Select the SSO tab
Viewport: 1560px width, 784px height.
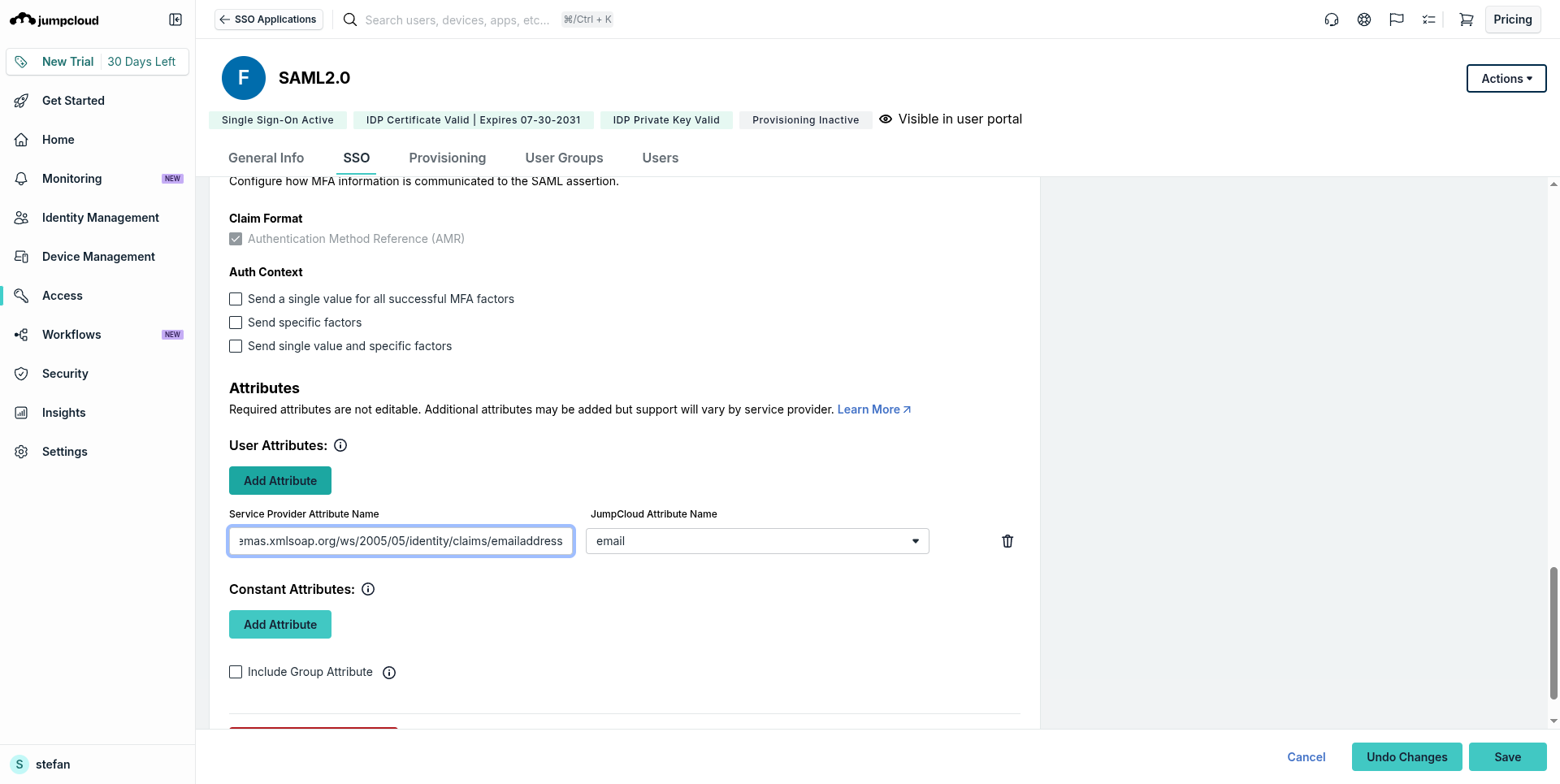357,158
